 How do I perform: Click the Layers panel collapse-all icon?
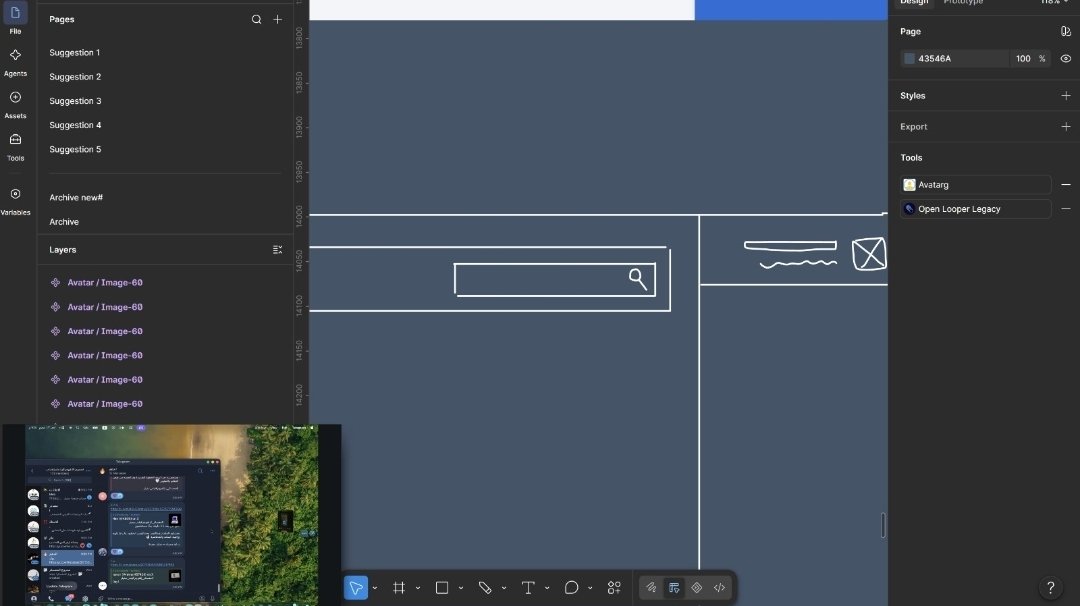point(278,249)
